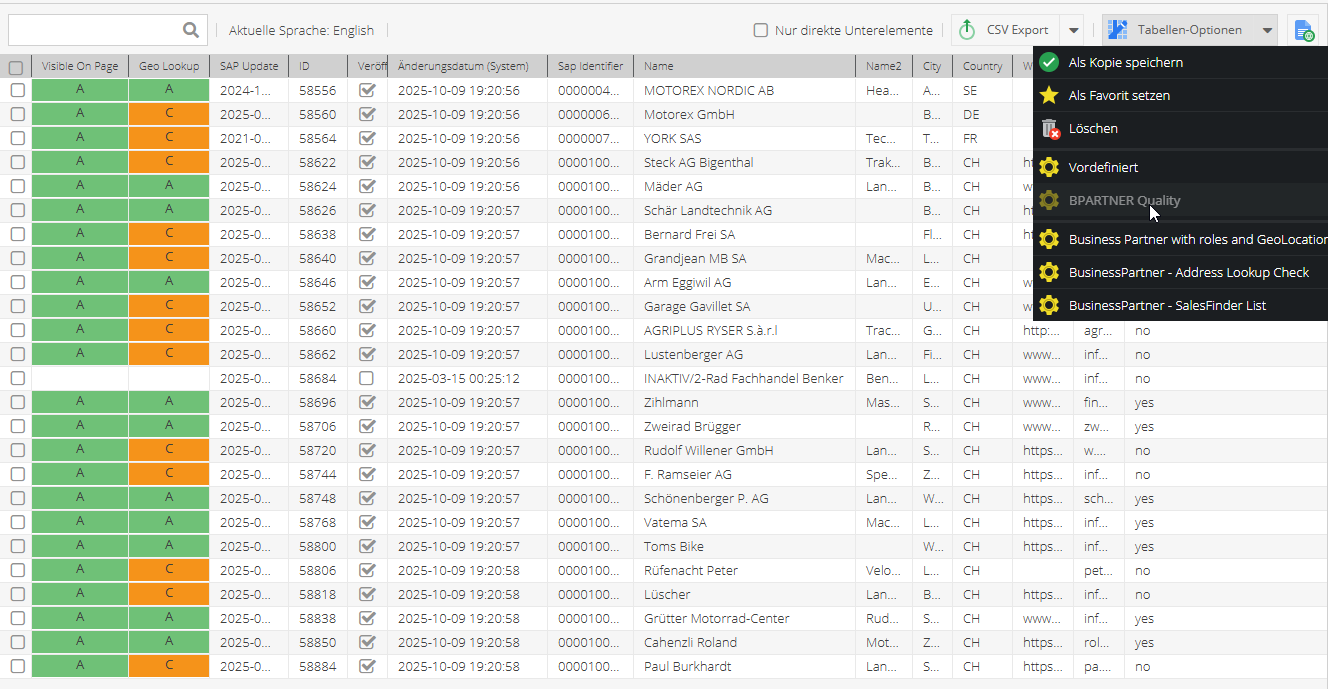The image size is (1328, 689).
Task: Focus the search input field
Action: 95,30
